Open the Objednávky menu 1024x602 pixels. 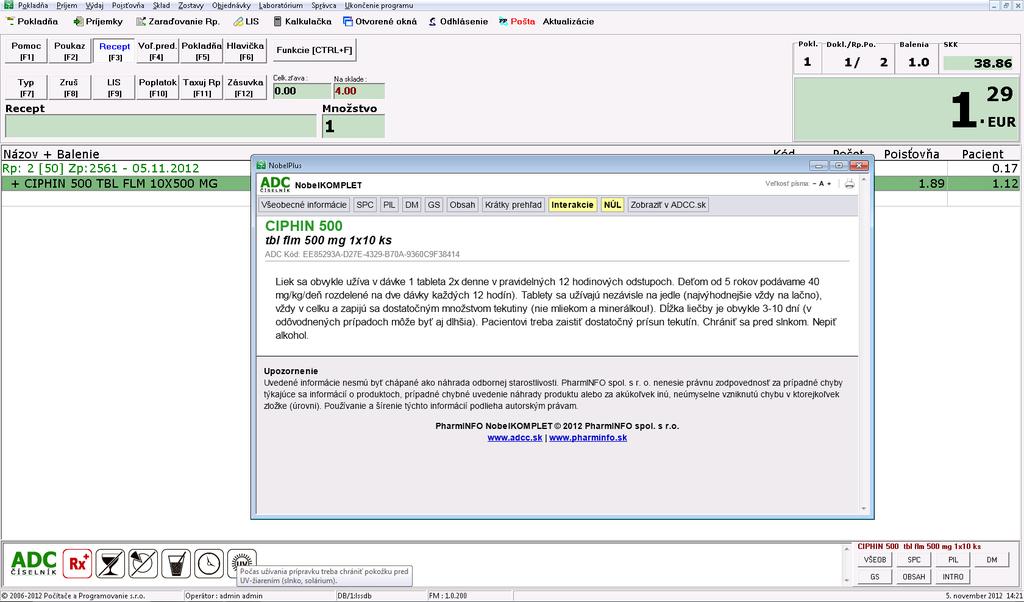pyautogui.click(x=231, y=5)
